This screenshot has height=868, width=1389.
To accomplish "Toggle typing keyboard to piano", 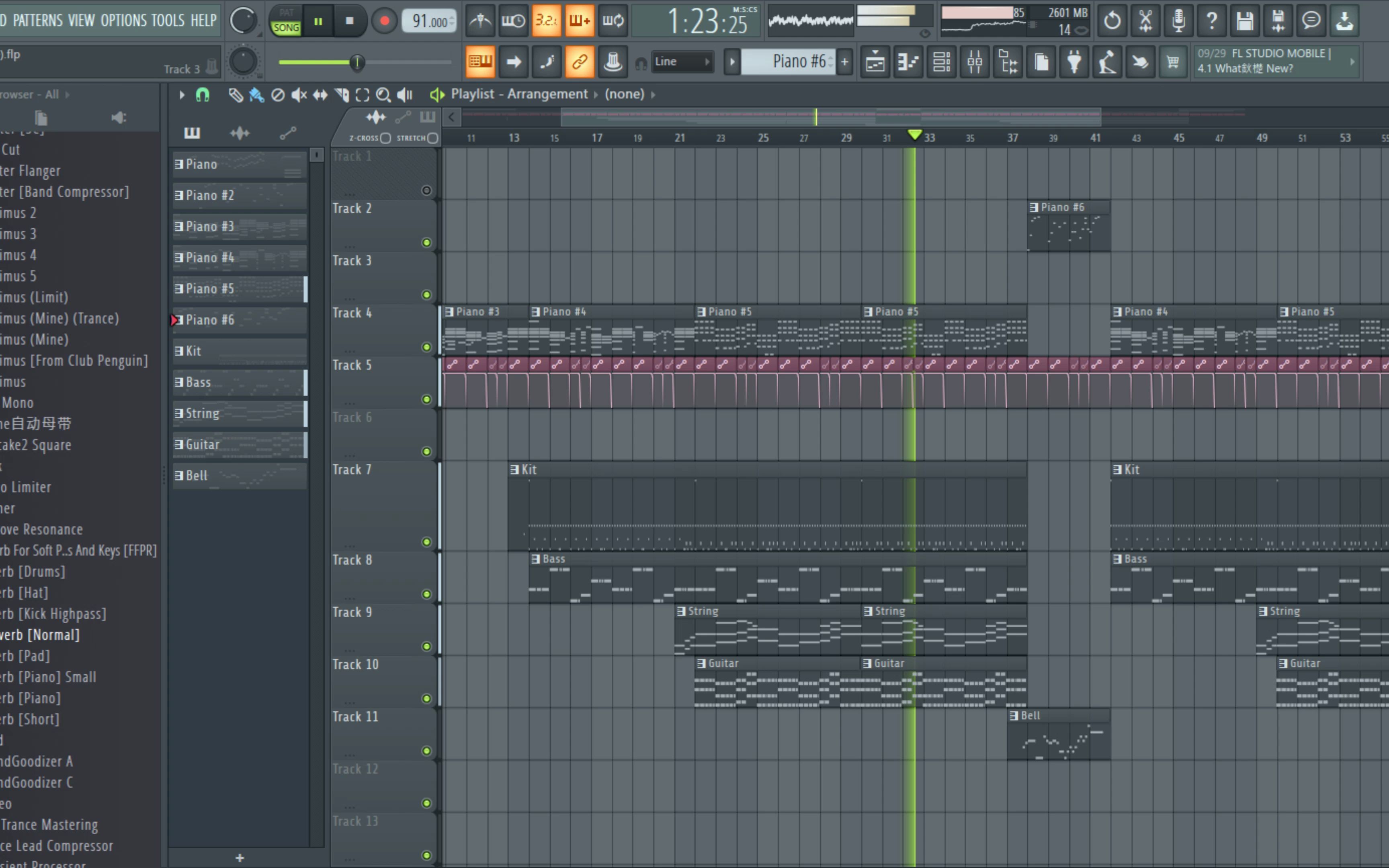I will point(480,61).
